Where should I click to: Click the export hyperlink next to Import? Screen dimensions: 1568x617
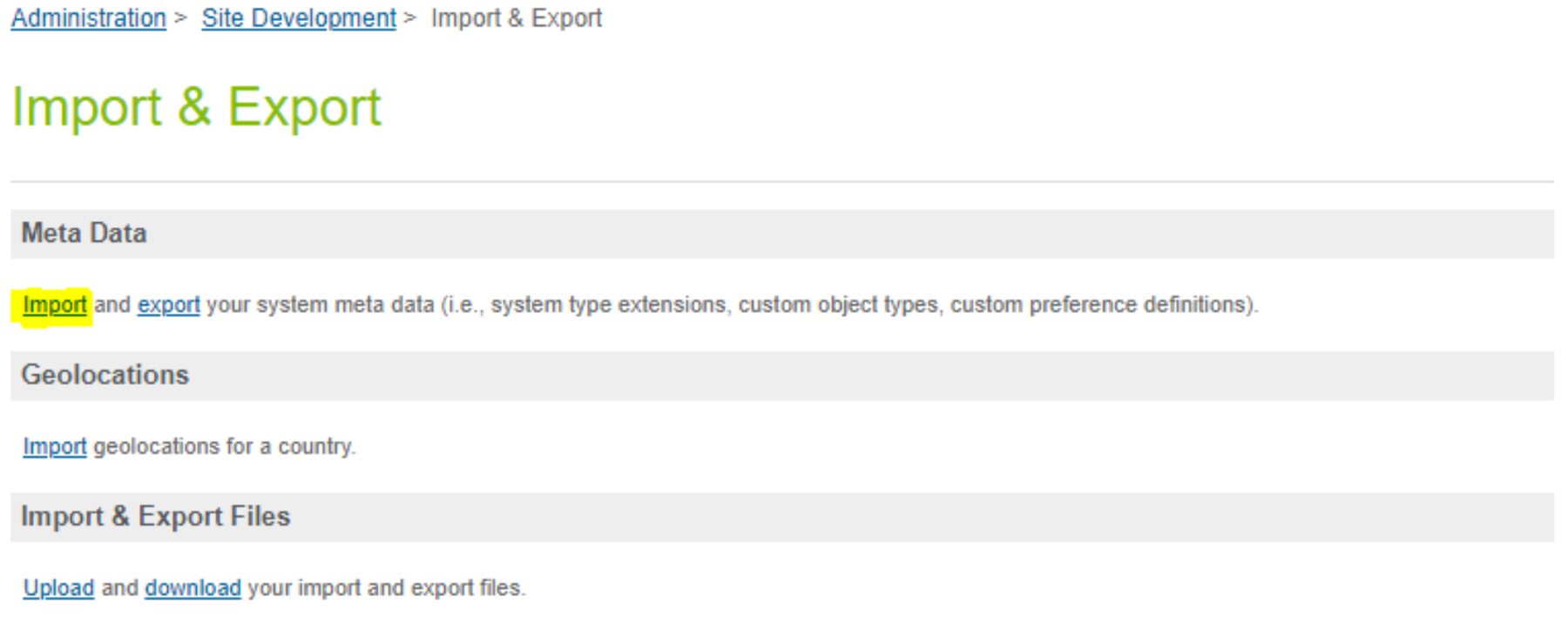click(168, 306)
